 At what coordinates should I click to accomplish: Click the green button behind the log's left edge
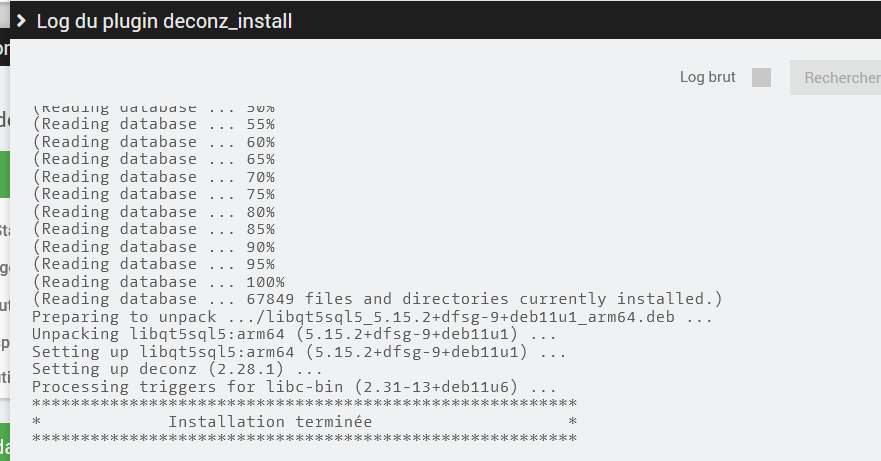pos(4,174)
